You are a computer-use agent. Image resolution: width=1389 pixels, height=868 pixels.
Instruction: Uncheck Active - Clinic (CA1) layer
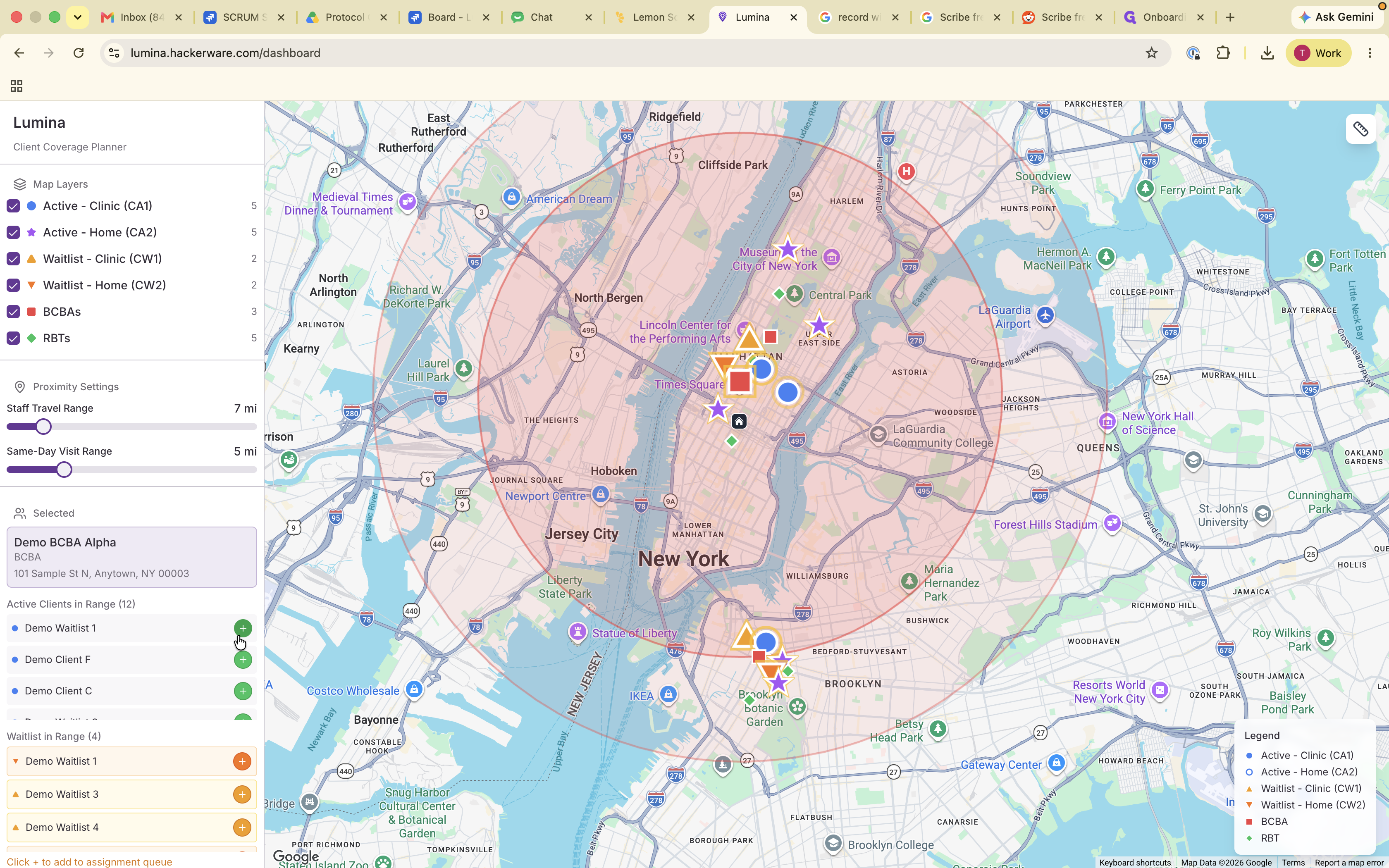coord(13,206)
